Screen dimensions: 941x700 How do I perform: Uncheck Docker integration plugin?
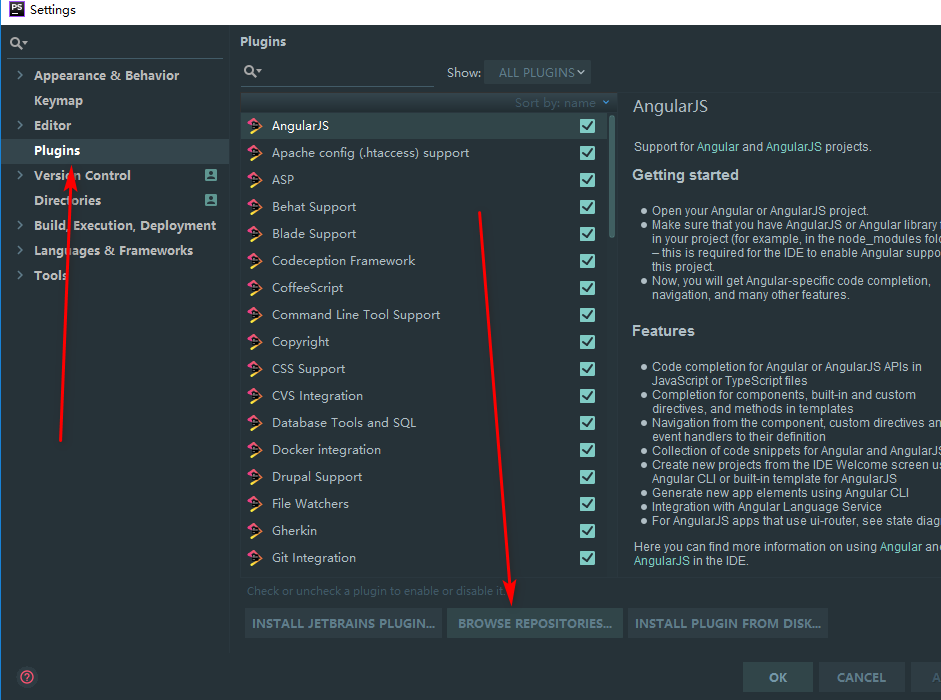click(588, 450)
